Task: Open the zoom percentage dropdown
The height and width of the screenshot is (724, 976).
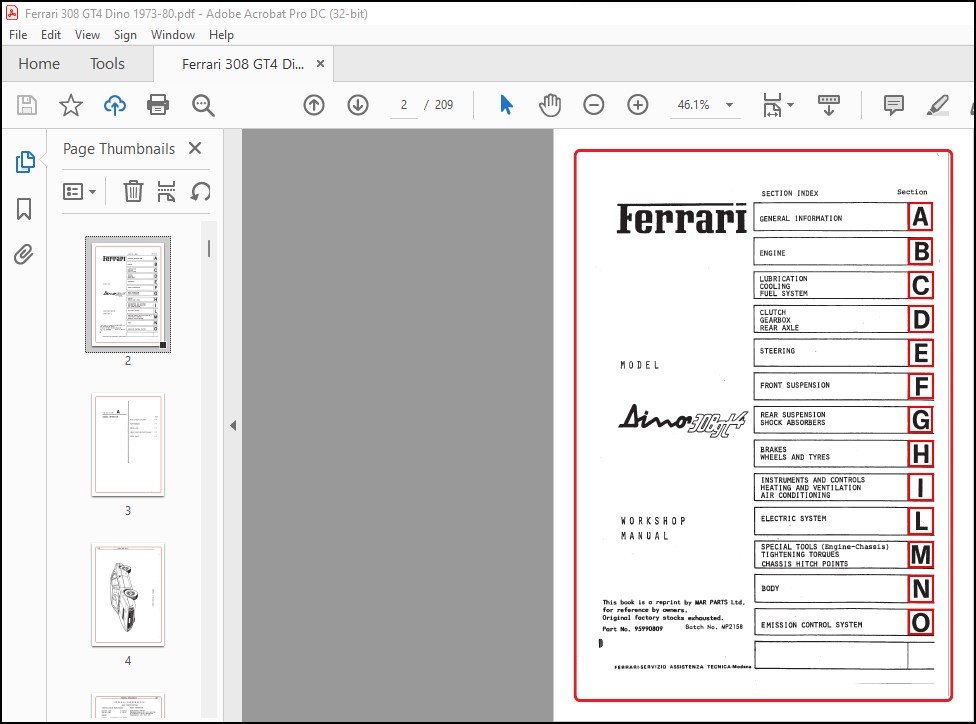Action: pos(730,105)
